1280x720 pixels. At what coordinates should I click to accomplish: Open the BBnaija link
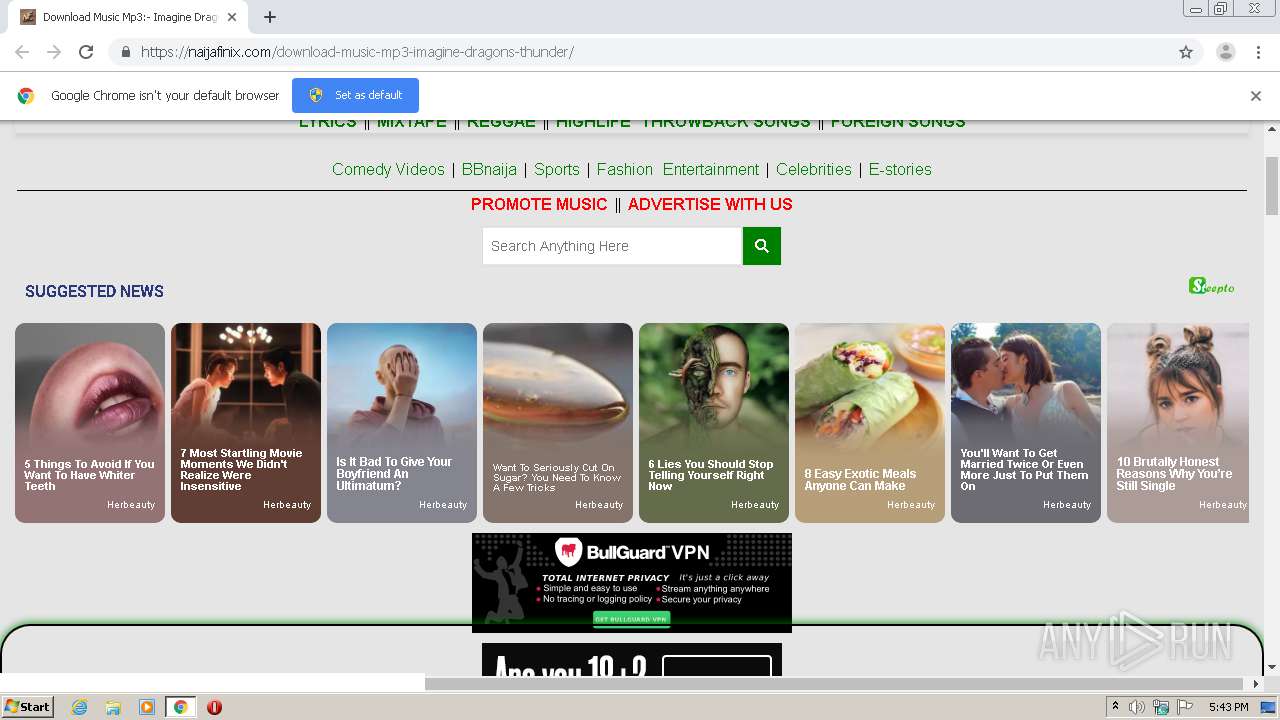489,169
